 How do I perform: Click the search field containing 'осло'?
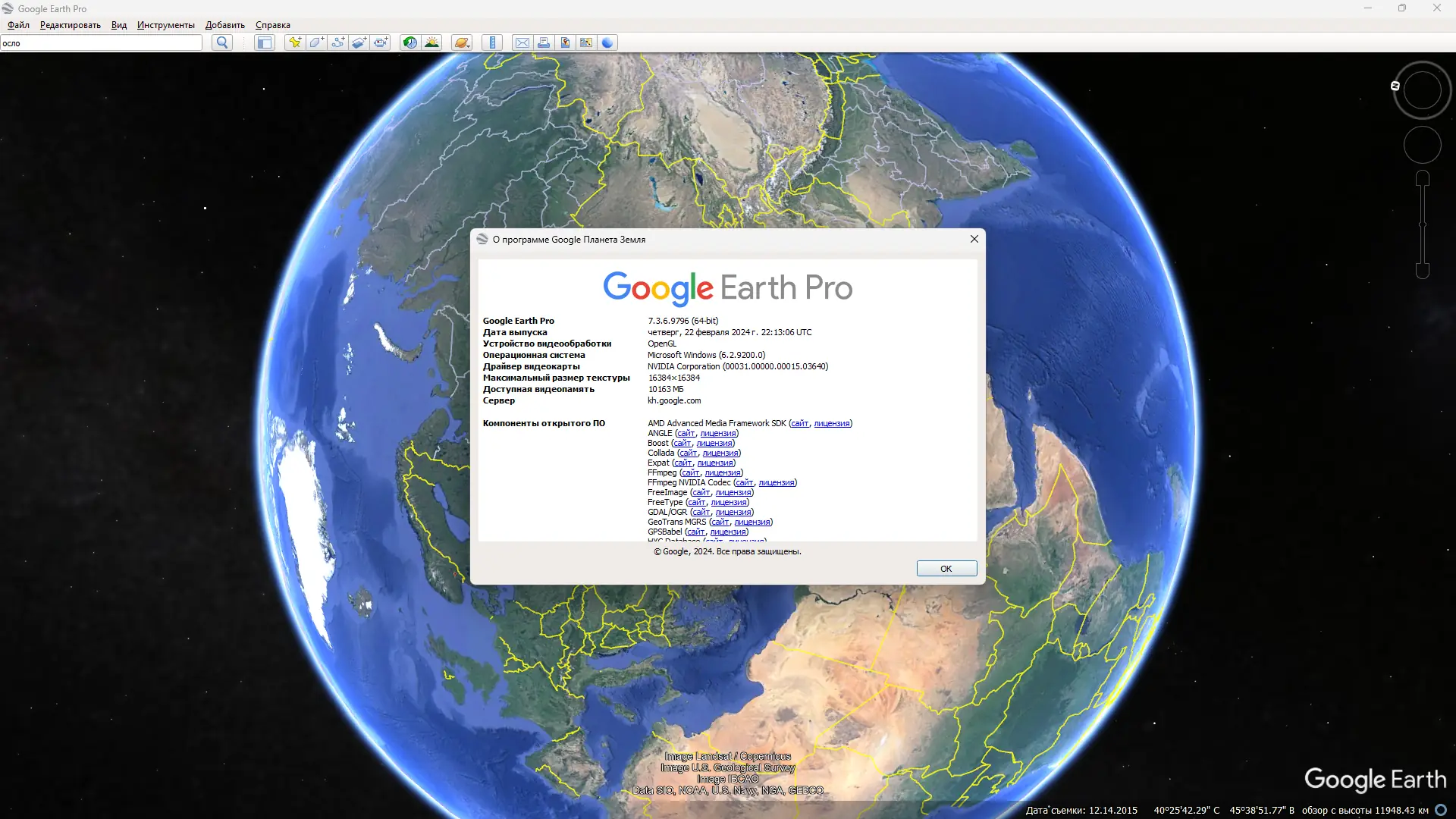coord(101,43)
